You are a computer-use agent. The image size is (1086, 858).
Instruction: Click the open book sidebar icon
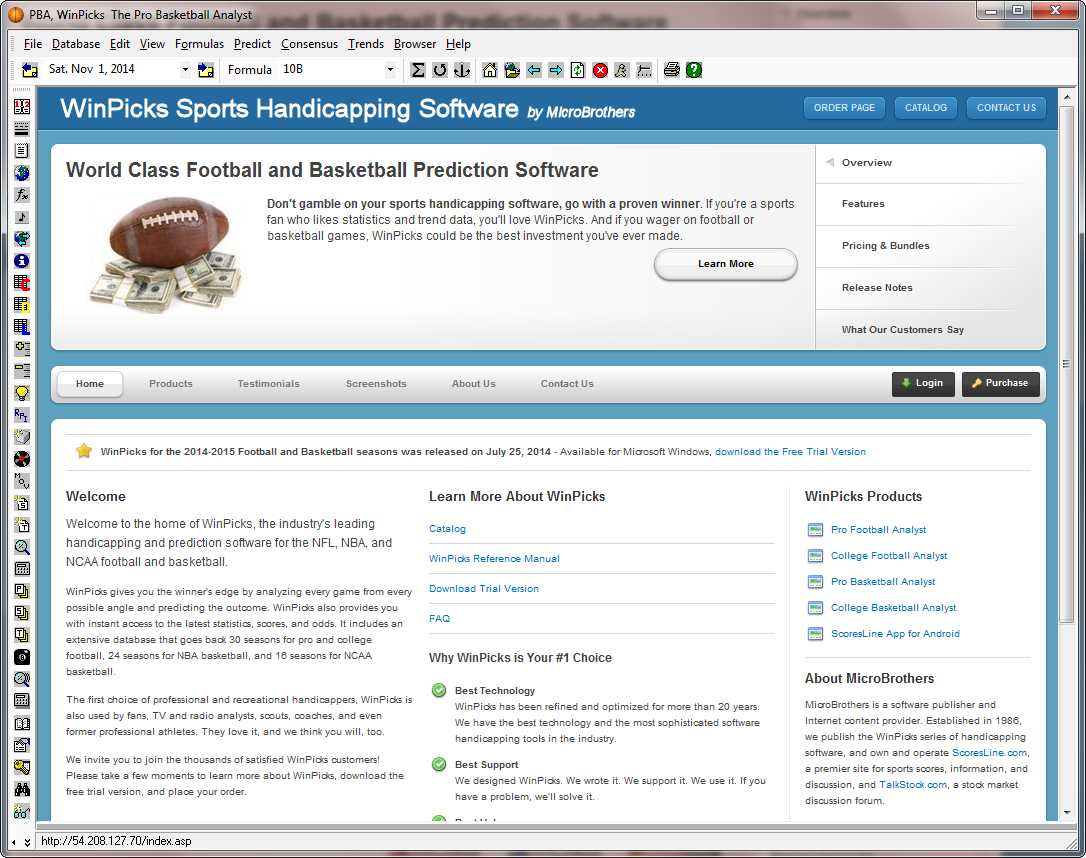tap(22, 723)
